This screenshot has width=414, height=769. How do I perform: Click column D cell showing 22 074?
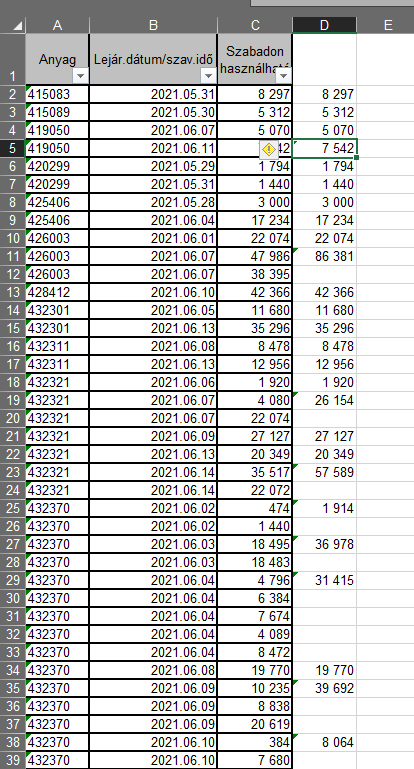pos(325,238)
